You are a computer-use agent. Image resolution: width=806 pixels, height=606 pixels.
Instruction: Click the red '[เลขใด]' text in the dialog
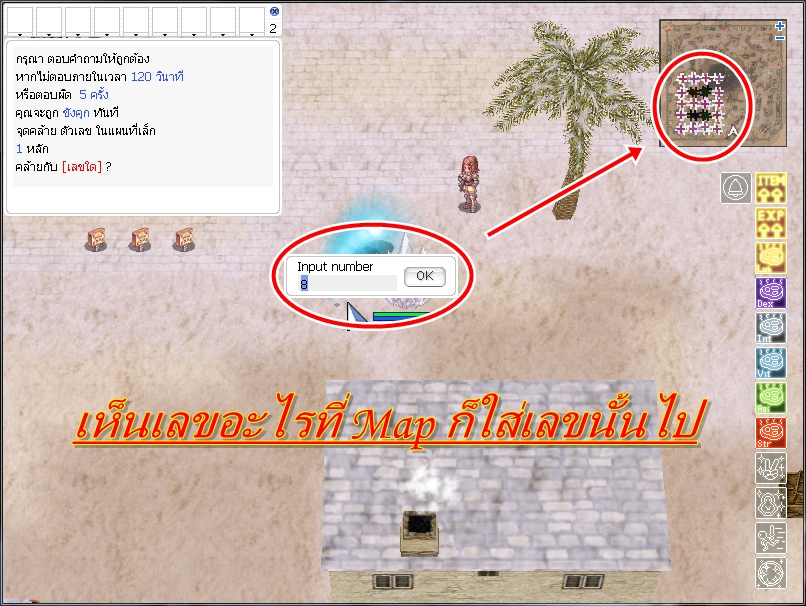82,167
